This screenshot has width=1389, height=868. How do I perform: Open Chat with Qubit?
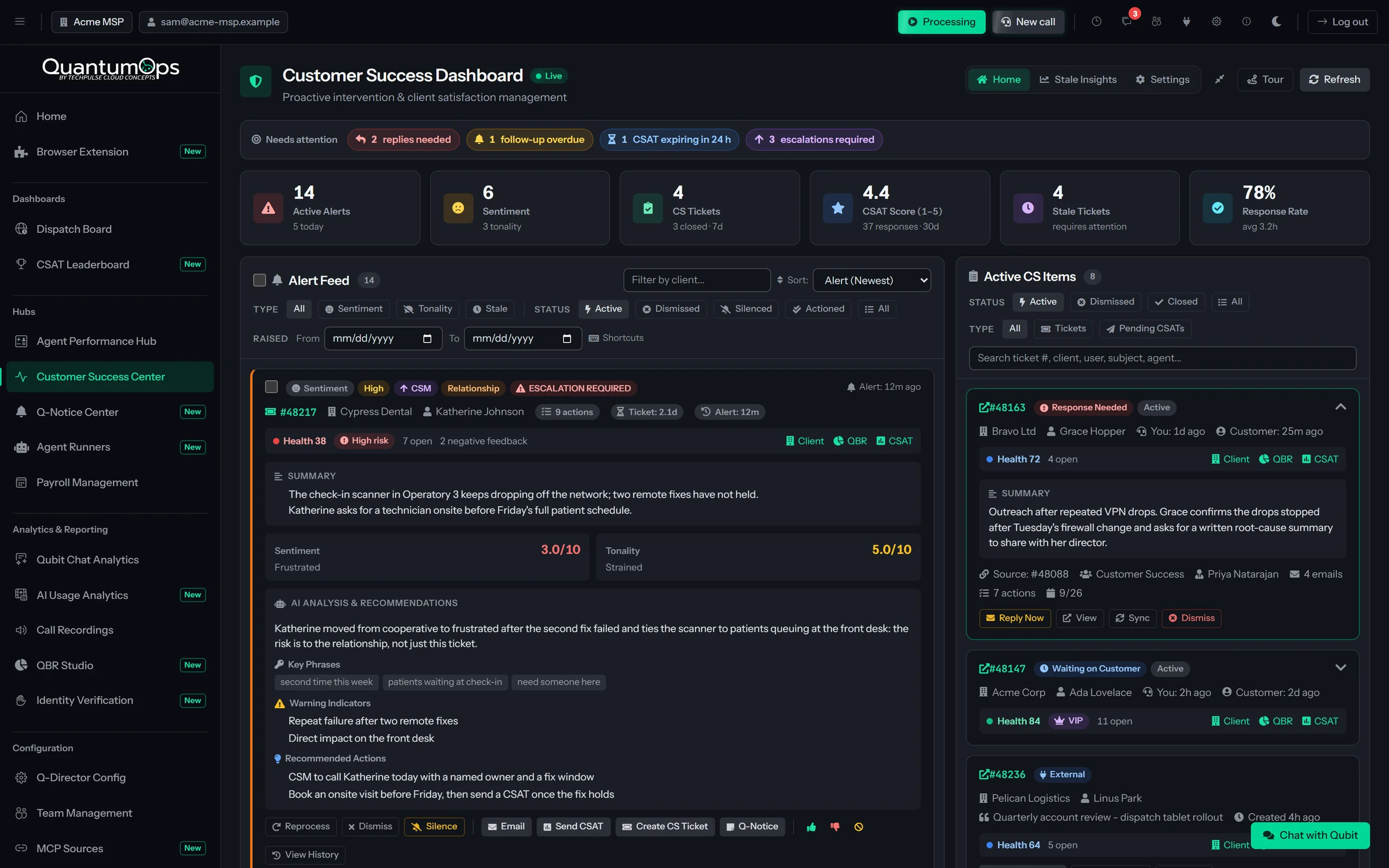(x=1310, y=835)
